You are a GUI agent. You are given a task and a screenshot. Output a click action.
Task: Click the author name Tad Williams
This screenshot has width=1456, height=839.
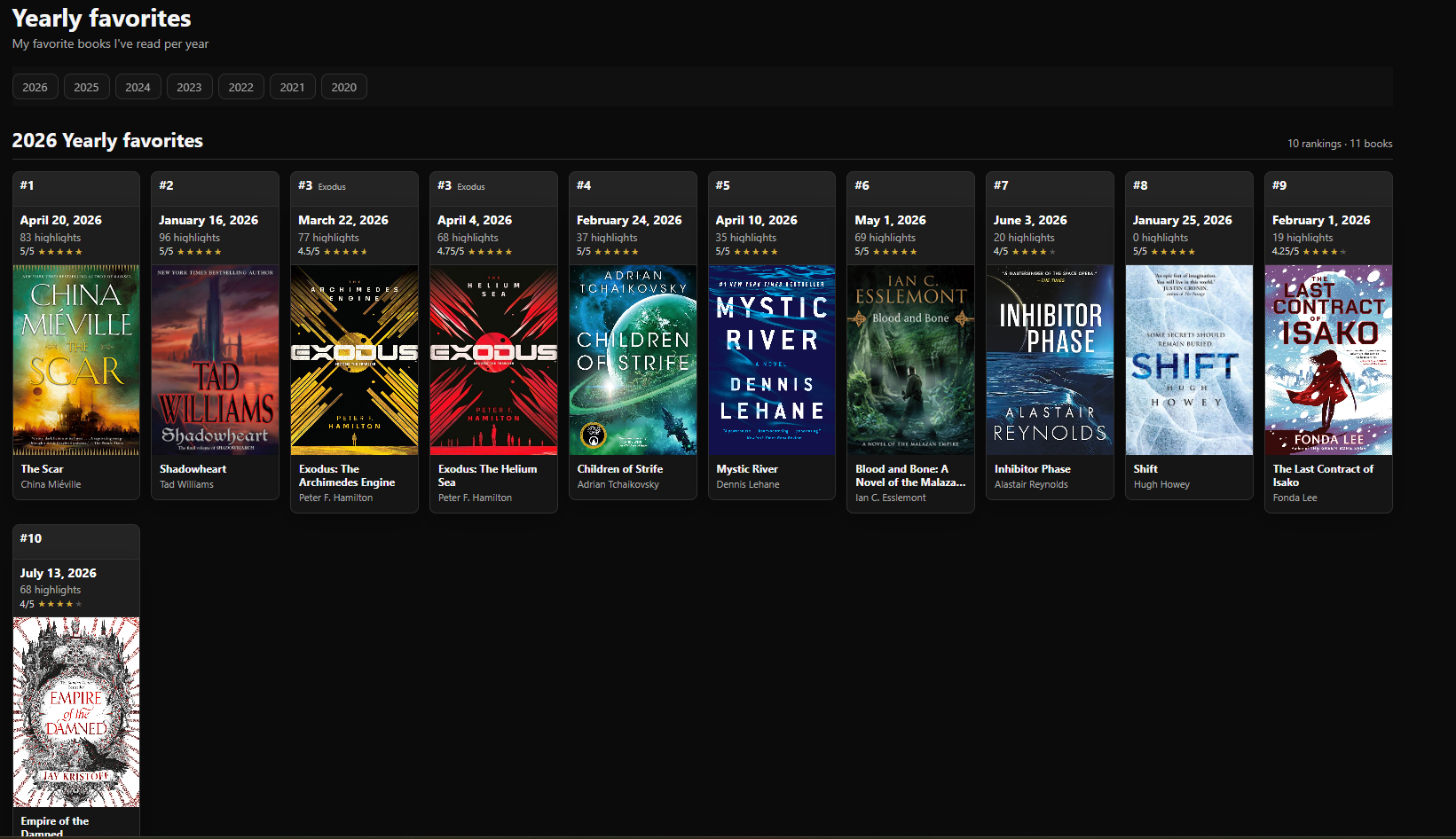(x=187, y=484)
